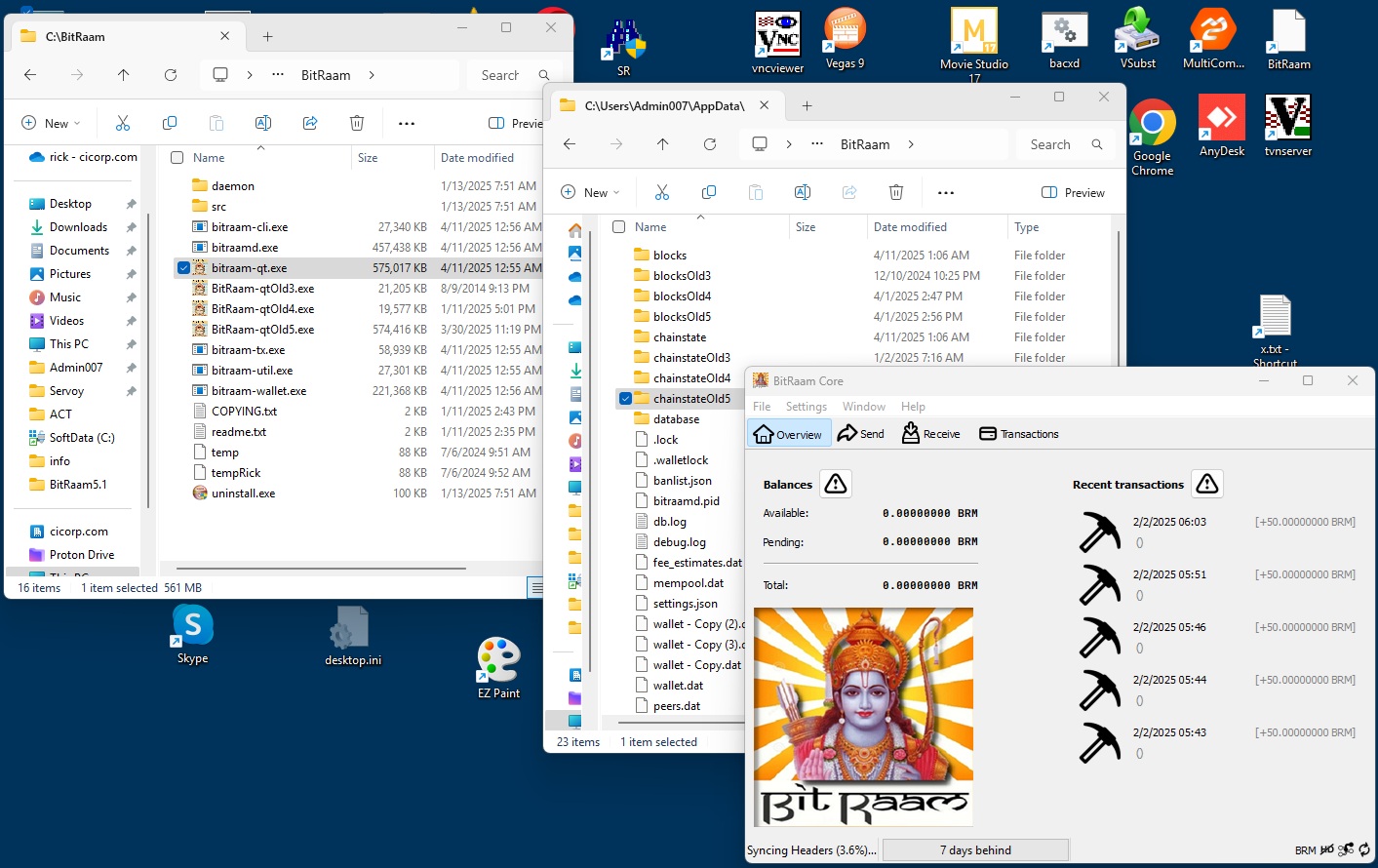Expand the BitRaam path chevron in AppData window

[x=911, y=144]
